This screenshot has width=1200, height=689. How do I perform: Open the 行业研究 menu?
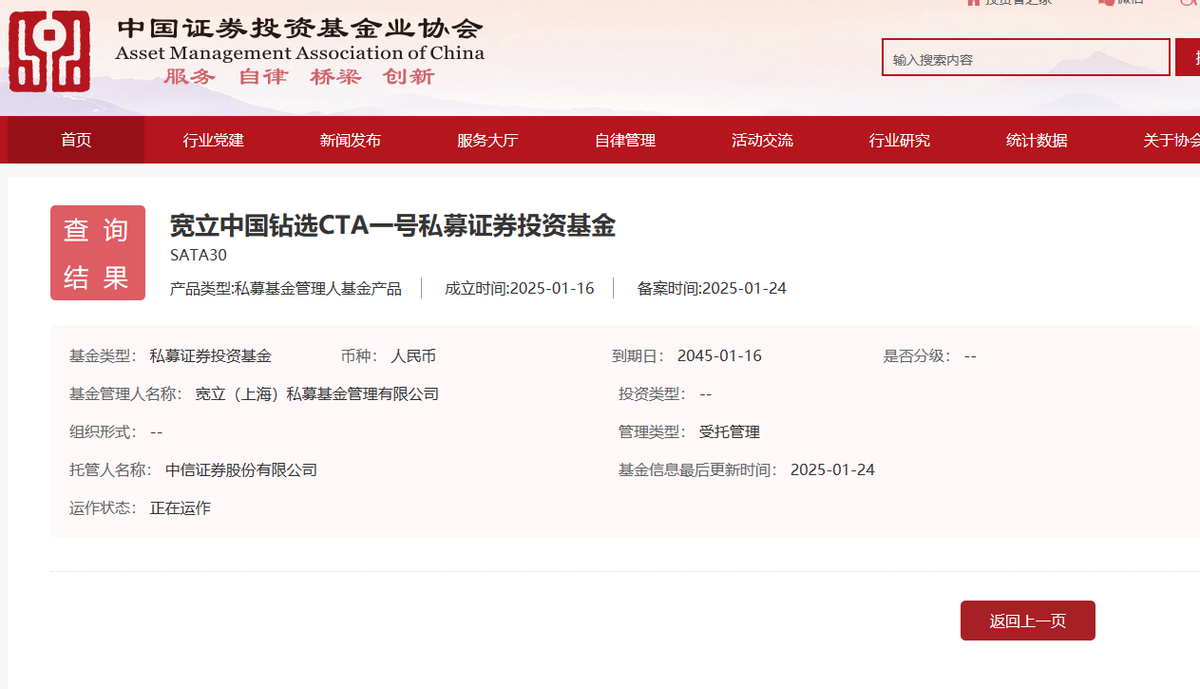click(x=899, y=140)
